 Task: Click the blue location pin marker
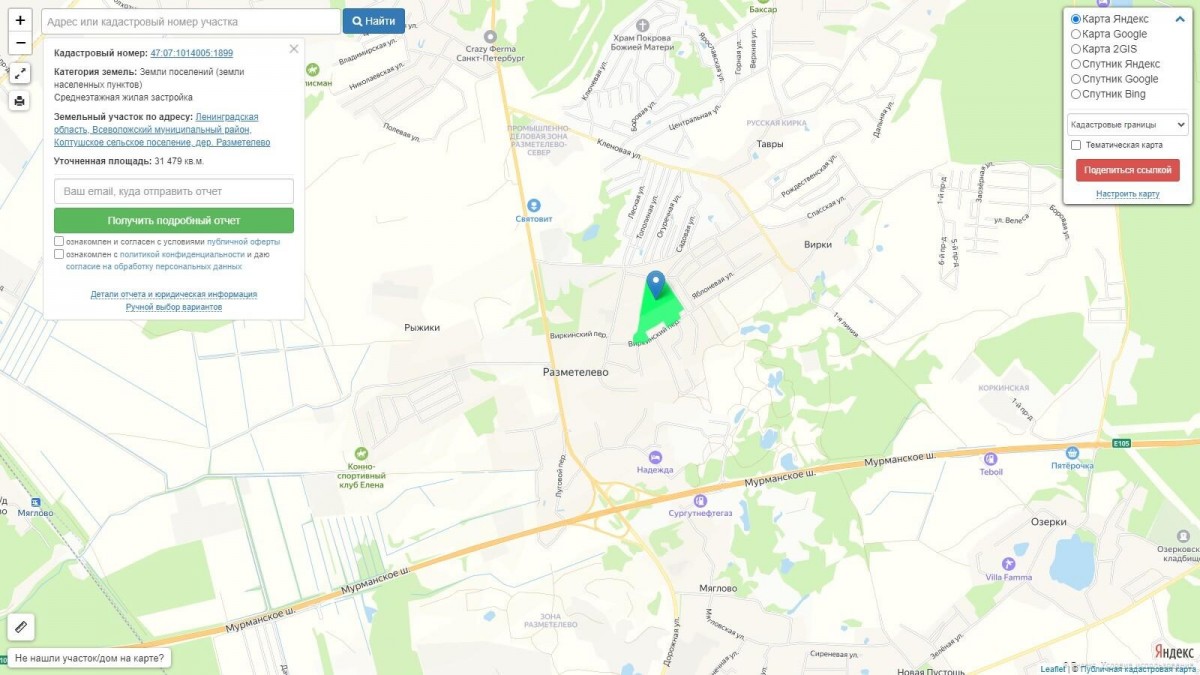(x=656, y=284)
